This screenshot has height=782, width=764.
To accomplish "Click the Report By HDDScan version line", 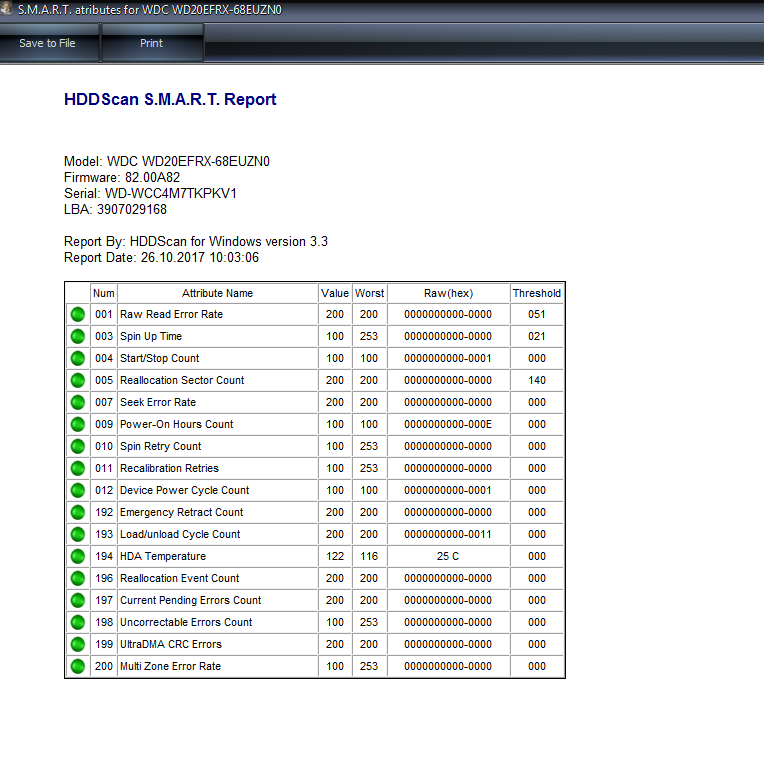I will (x=195, y=241).
